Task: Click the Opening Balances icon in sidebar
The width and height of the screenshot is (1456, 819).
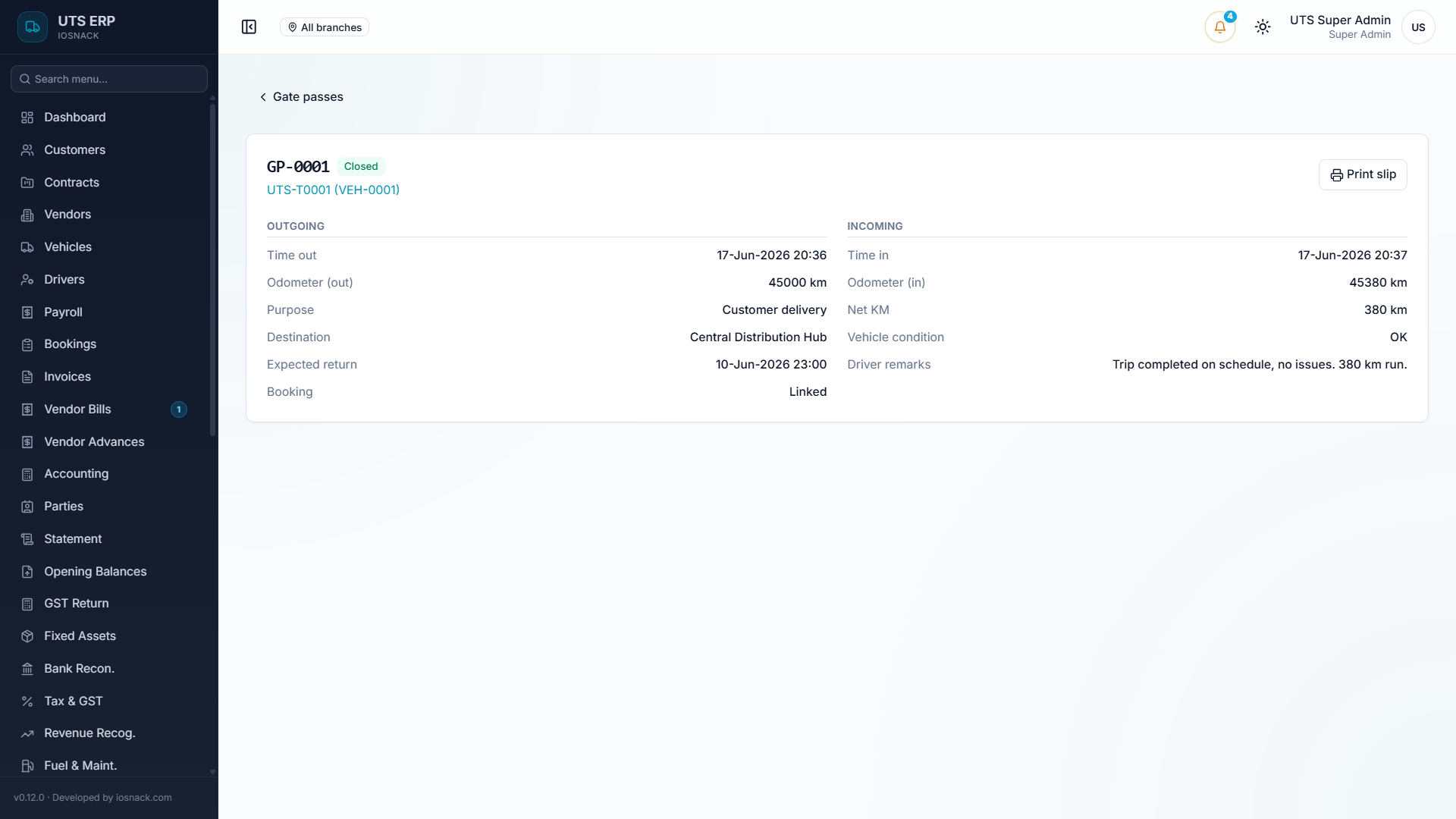Action: tap(27, 572)
